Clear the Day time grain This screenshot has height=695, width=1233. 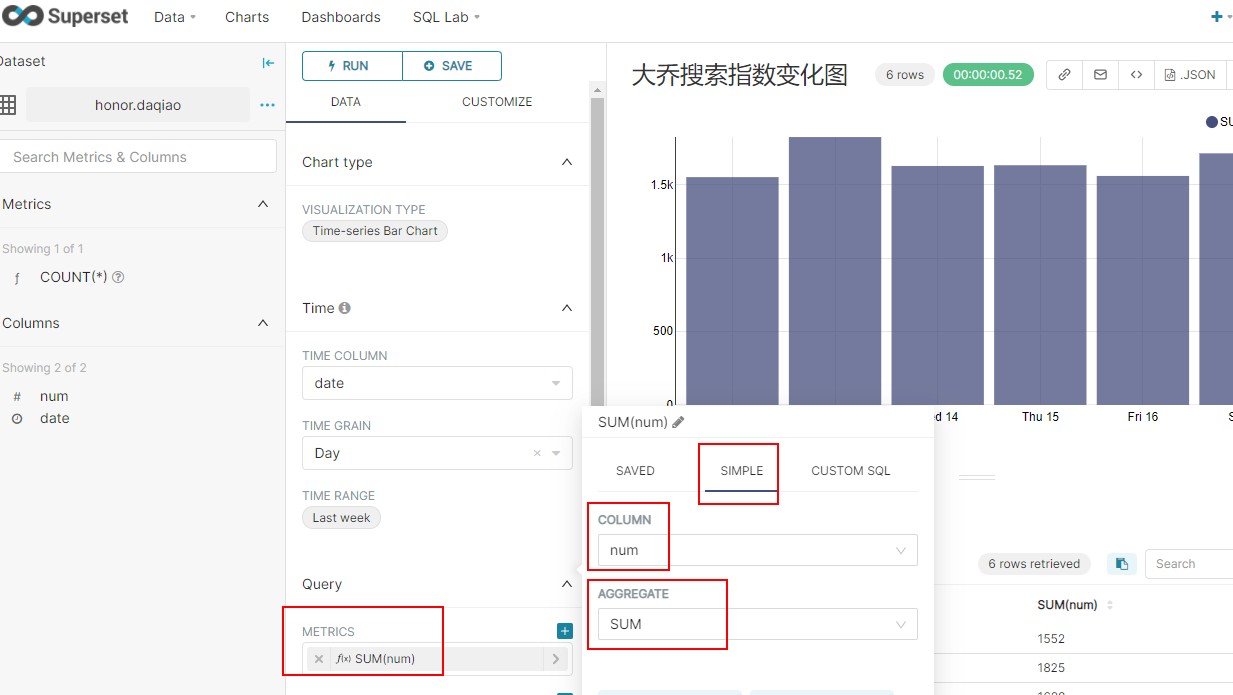[537, 453]
